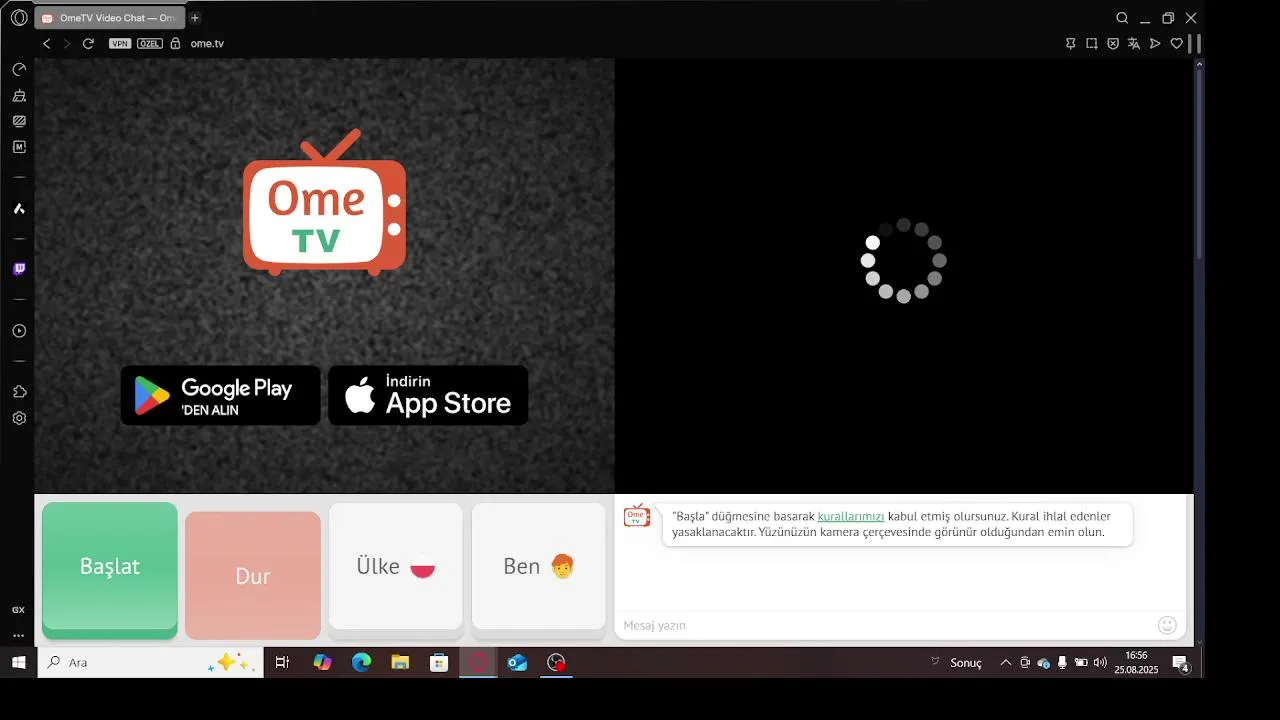Open Microsoft Store from taskbar
The width and height of the screenshot is (1280, 720).
click(439, 662)
